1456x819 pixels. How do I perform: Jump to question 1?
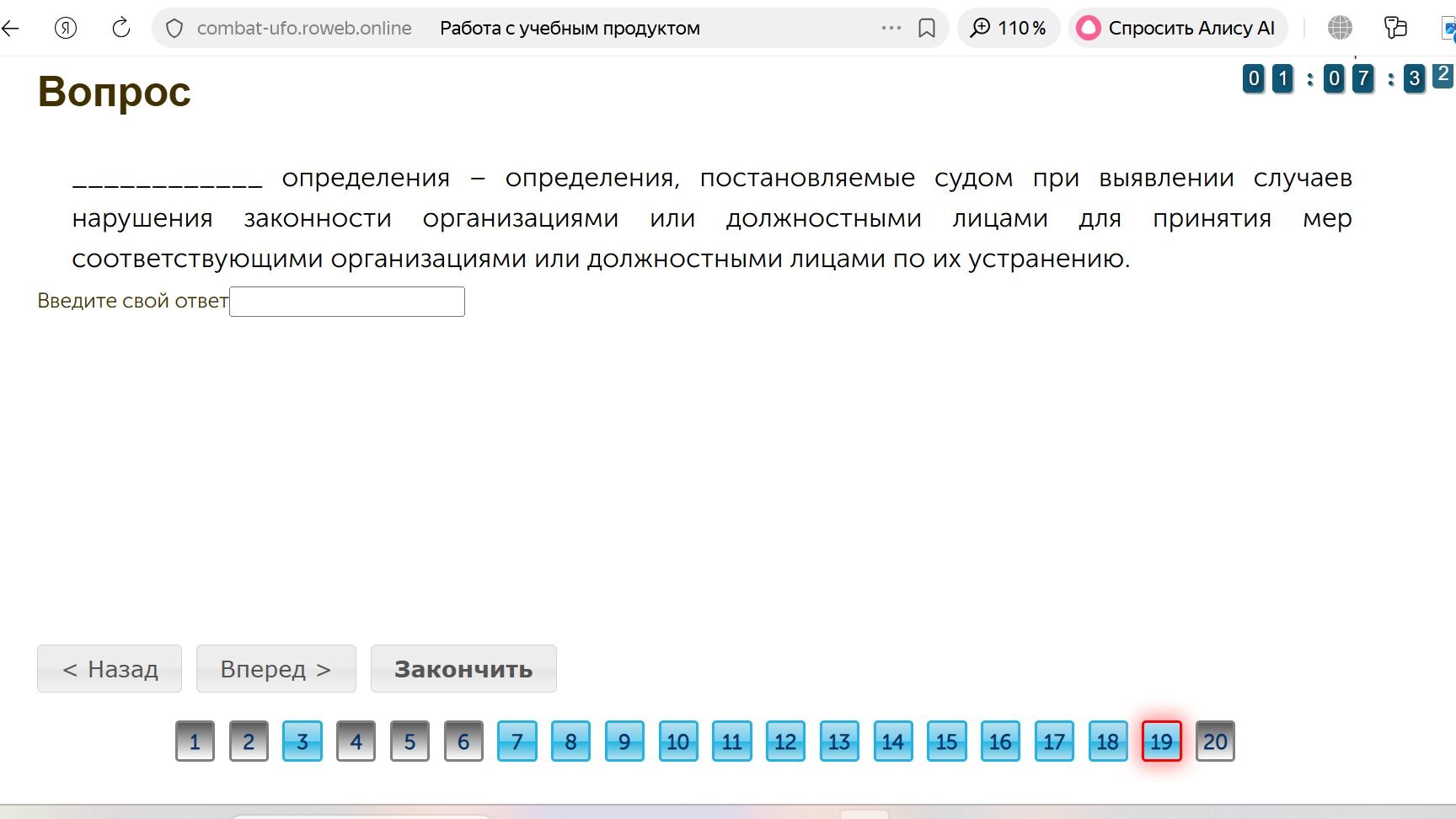click(195, 741)
